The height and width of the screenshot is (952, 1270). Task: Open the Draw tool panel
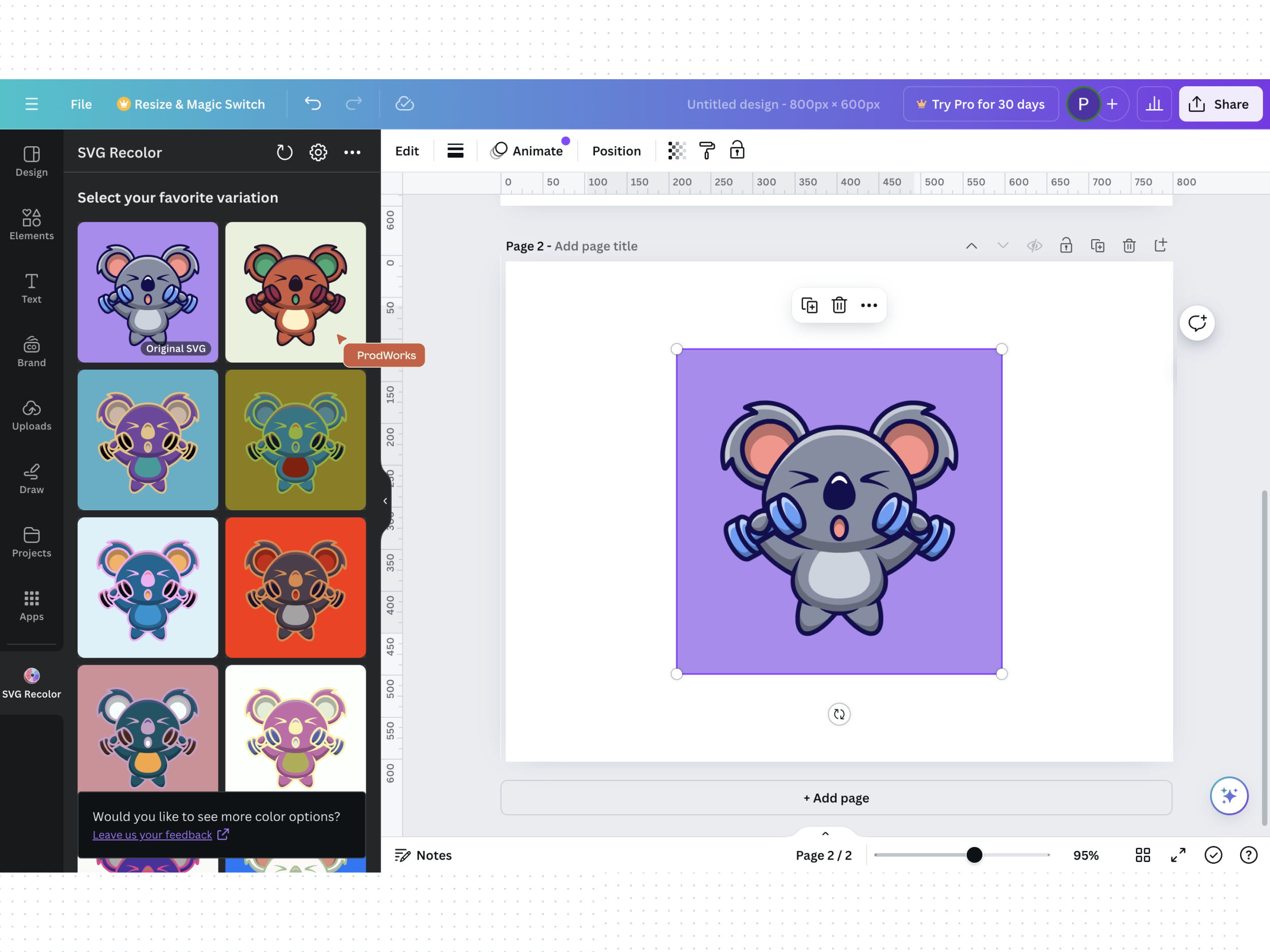click(x=31, y=479)
